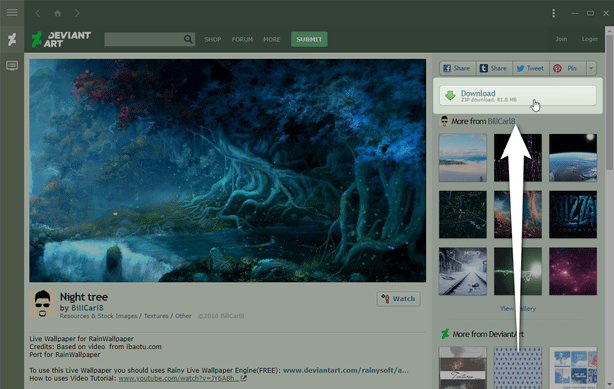Click the Login link
Viewport: 614px width, 389px height.
pyautogui.click(x=589, y=39)
